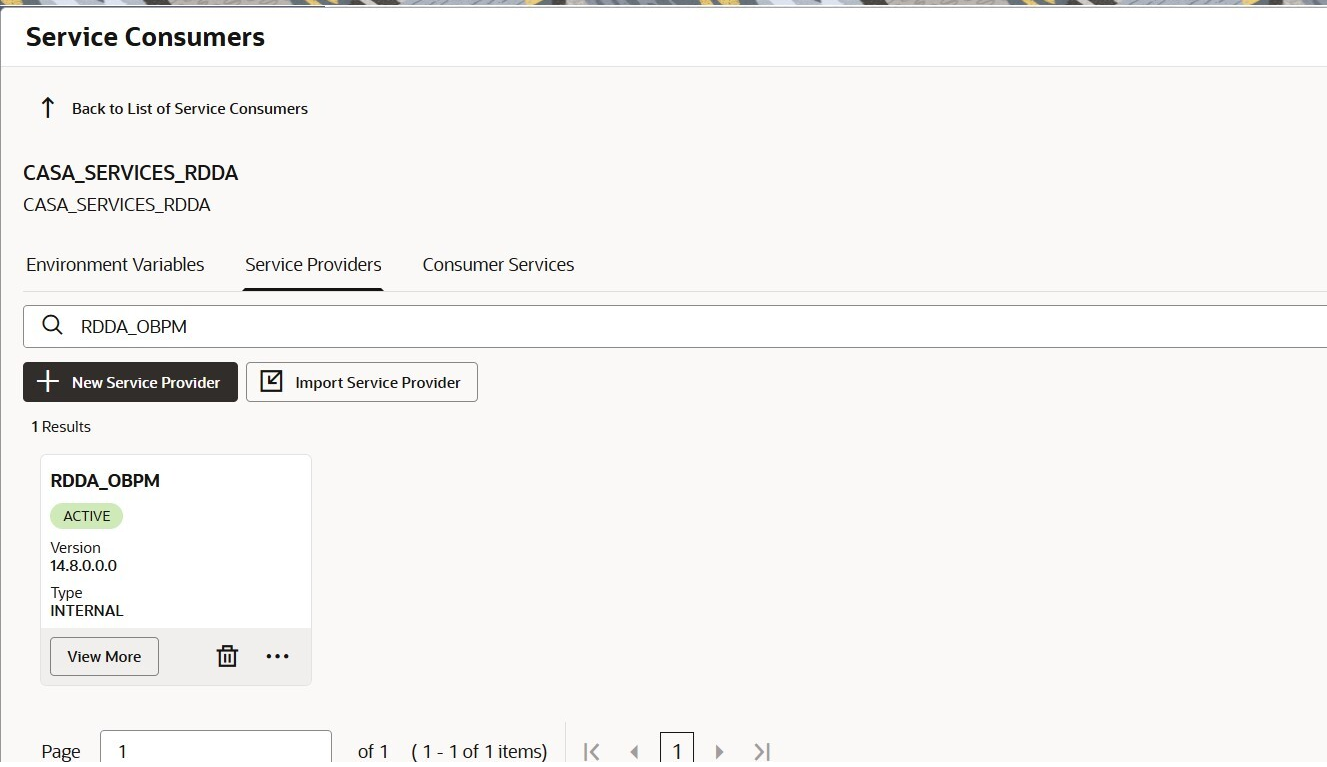Click View More on RDDA_OBPM card
This screenshot has width=1327, height=767.
(104, 656)
